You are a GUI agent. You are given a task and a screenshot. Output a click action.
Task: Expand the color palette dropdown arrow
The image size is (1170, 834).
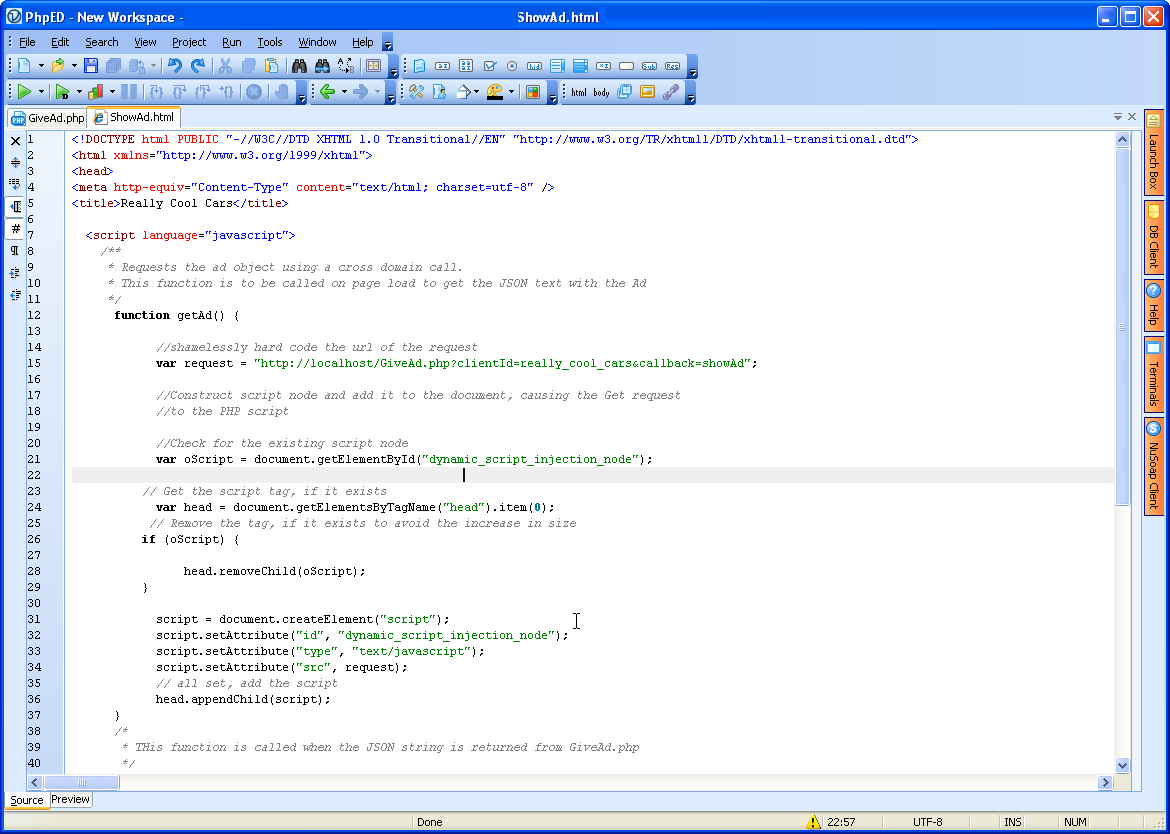point(511,92)
